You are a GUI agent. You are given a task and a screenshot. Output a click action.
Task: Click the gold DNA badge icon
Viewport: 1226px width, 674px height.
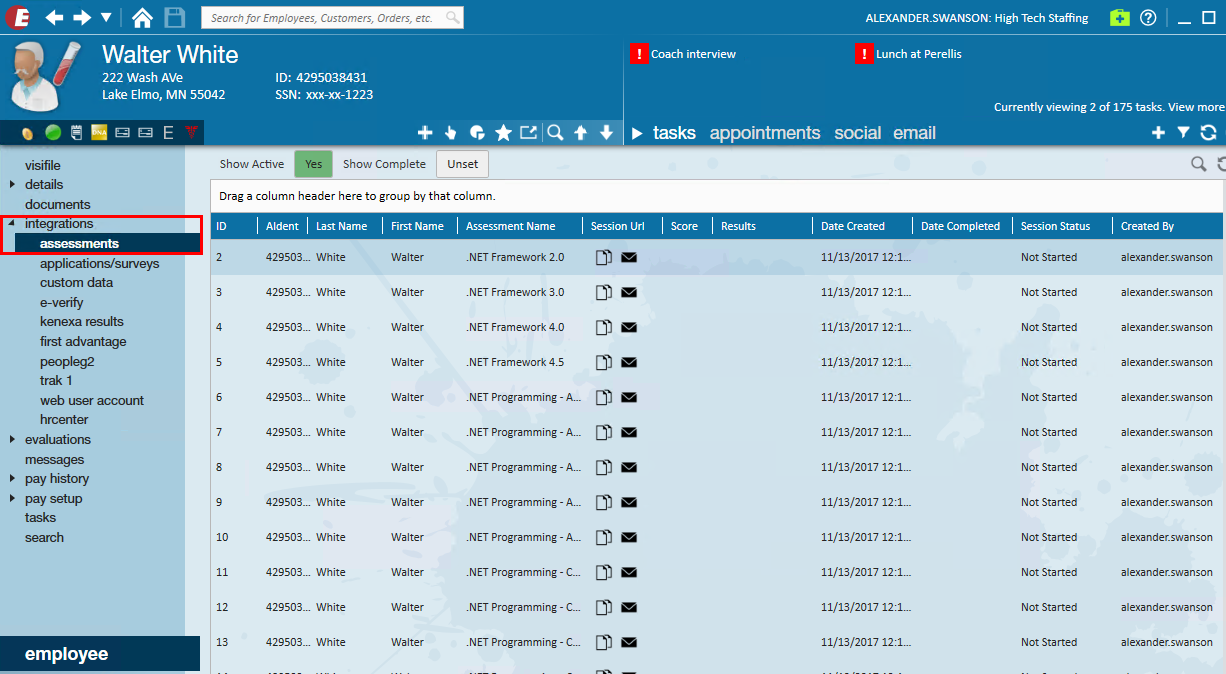click(99, 132)
